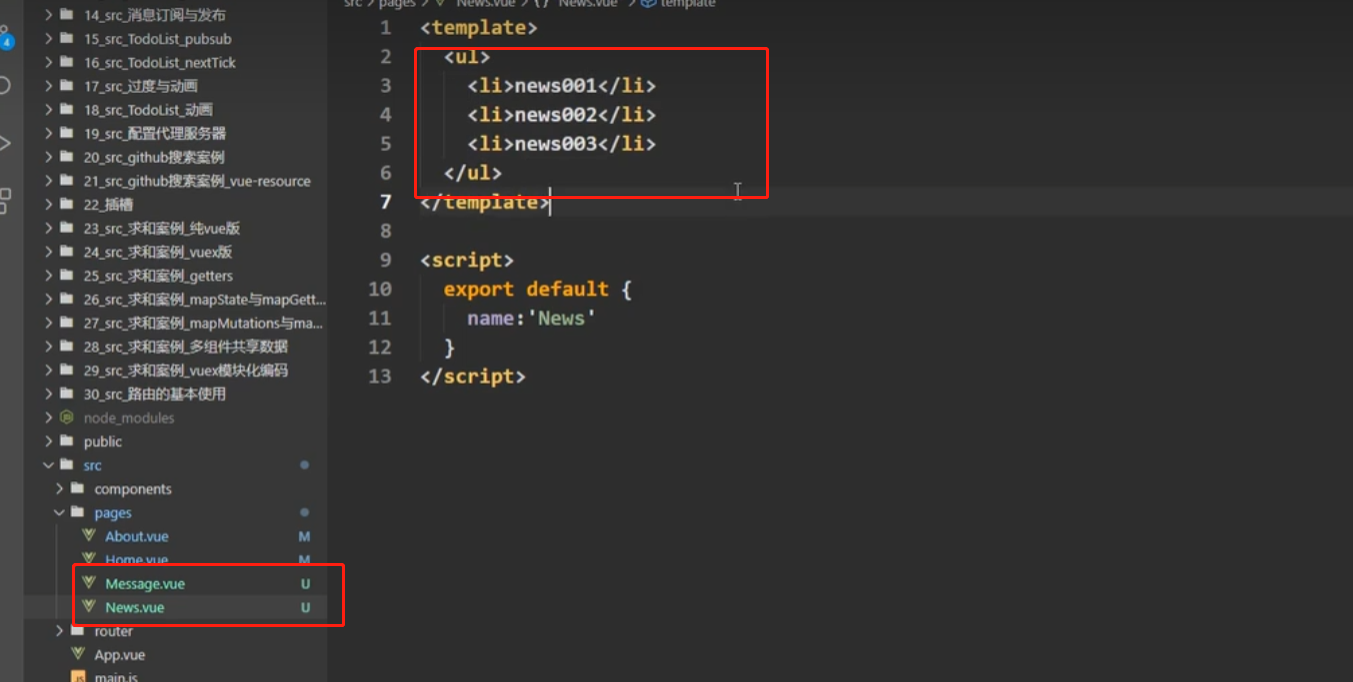Viewport: 1353px width, 682px height.
Task: Click folder icon of the router folder
Action: [78, 630]
